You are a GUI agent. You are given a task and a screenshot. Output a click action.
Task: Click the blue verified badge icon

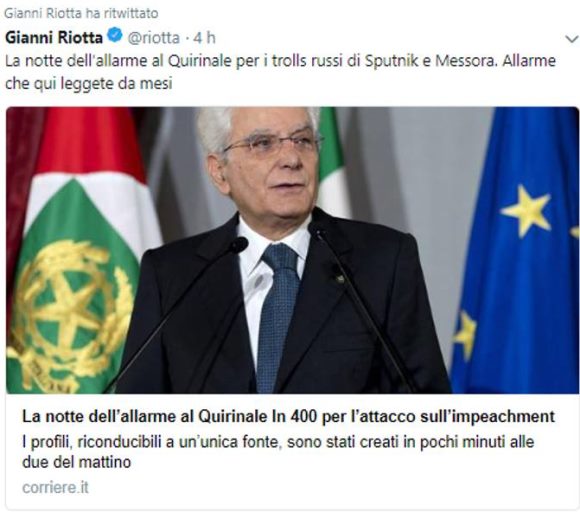point(115,36)
